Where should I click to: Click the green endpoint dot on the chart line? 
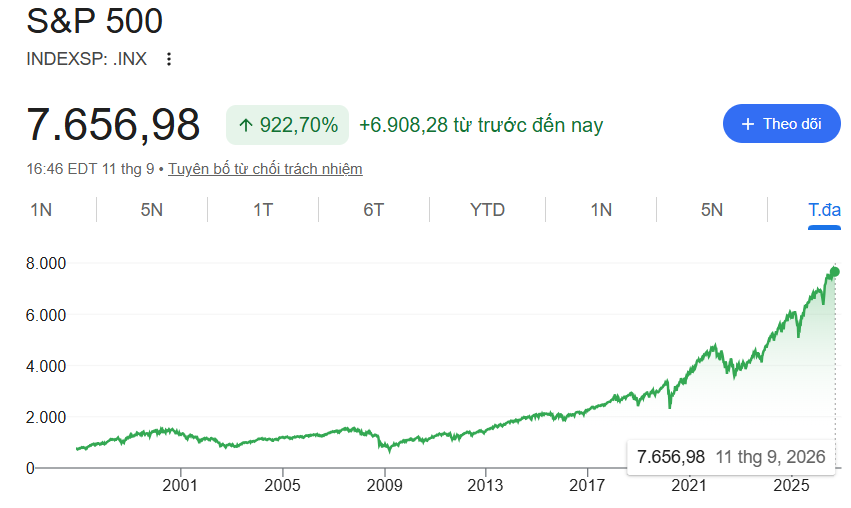(x=835, y=271)
